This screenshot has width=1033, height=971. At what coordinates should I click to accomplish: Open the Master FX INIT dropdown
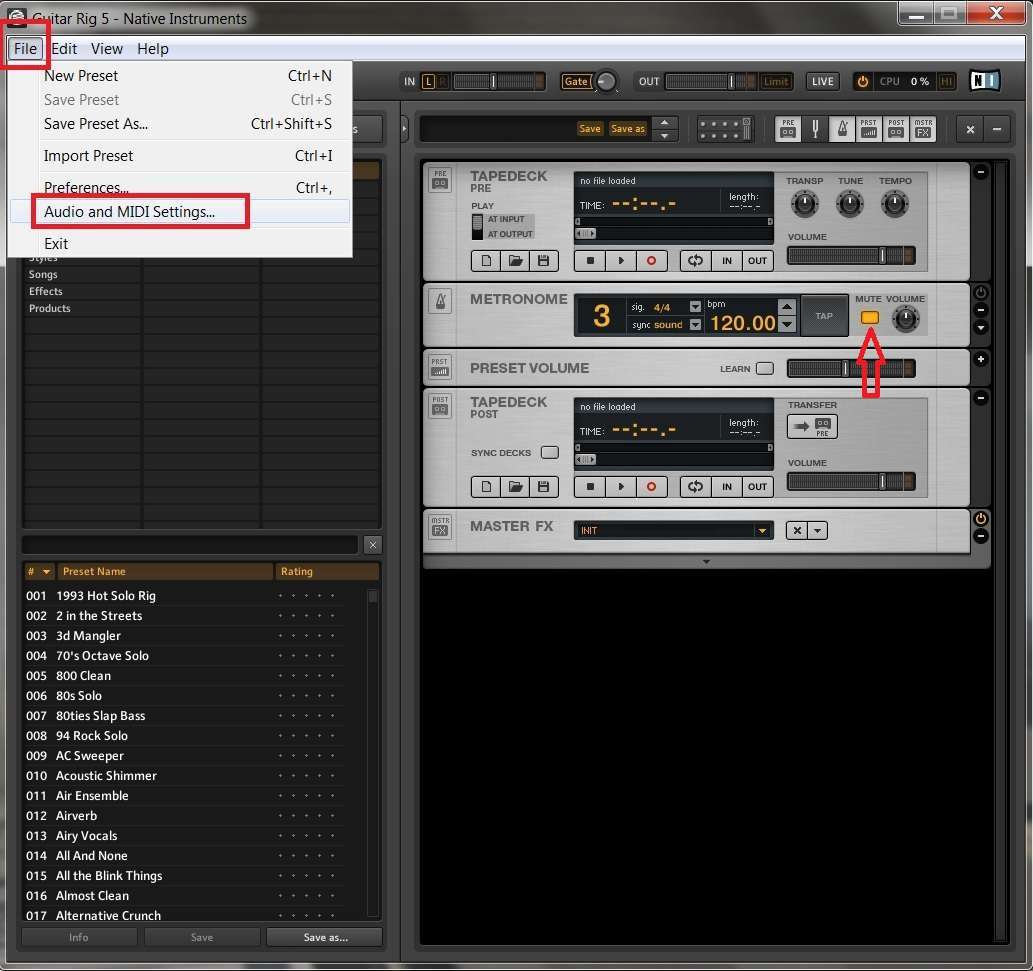(762, 531)
